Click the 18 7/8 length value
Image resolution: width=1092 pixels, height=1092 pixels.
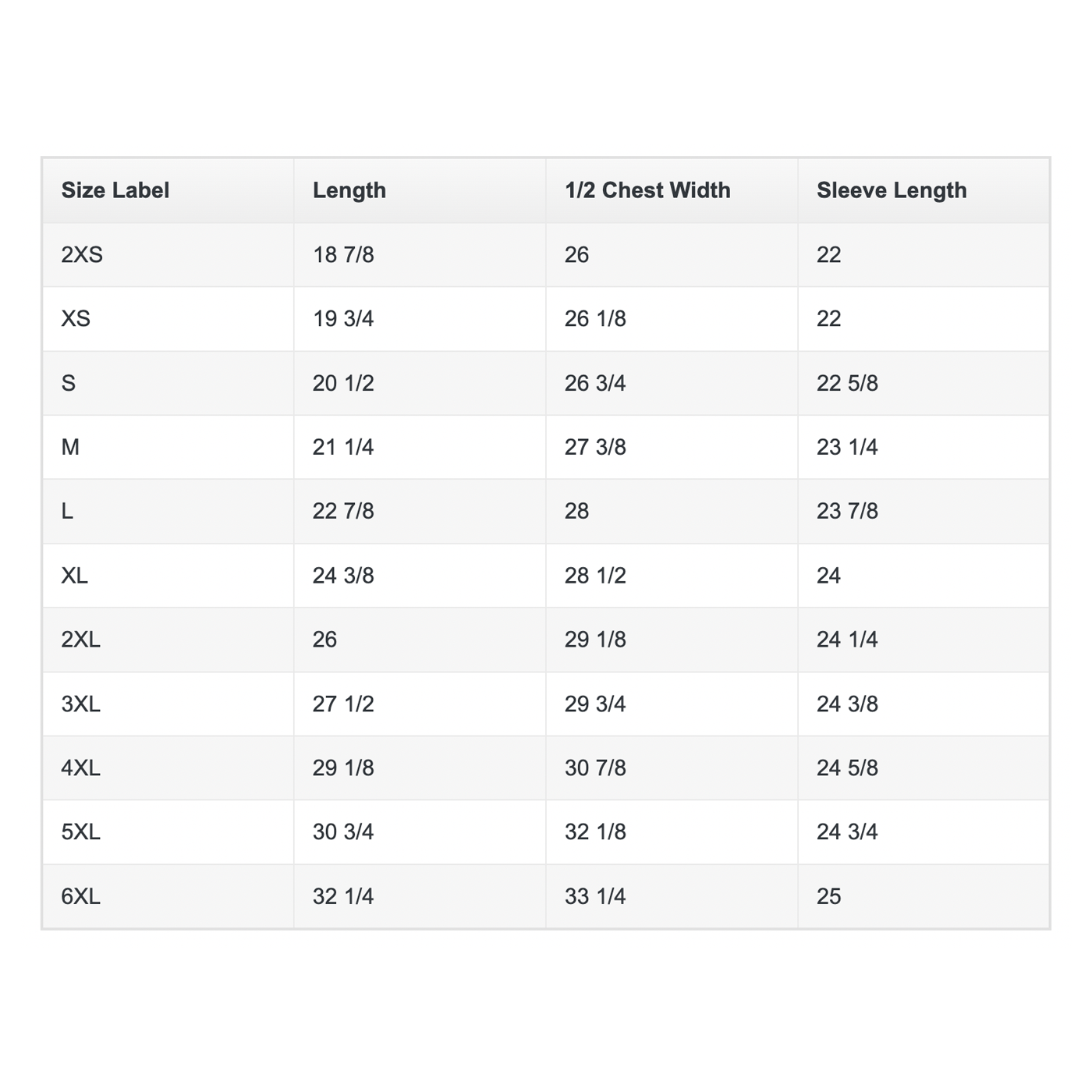coord(343,255)
